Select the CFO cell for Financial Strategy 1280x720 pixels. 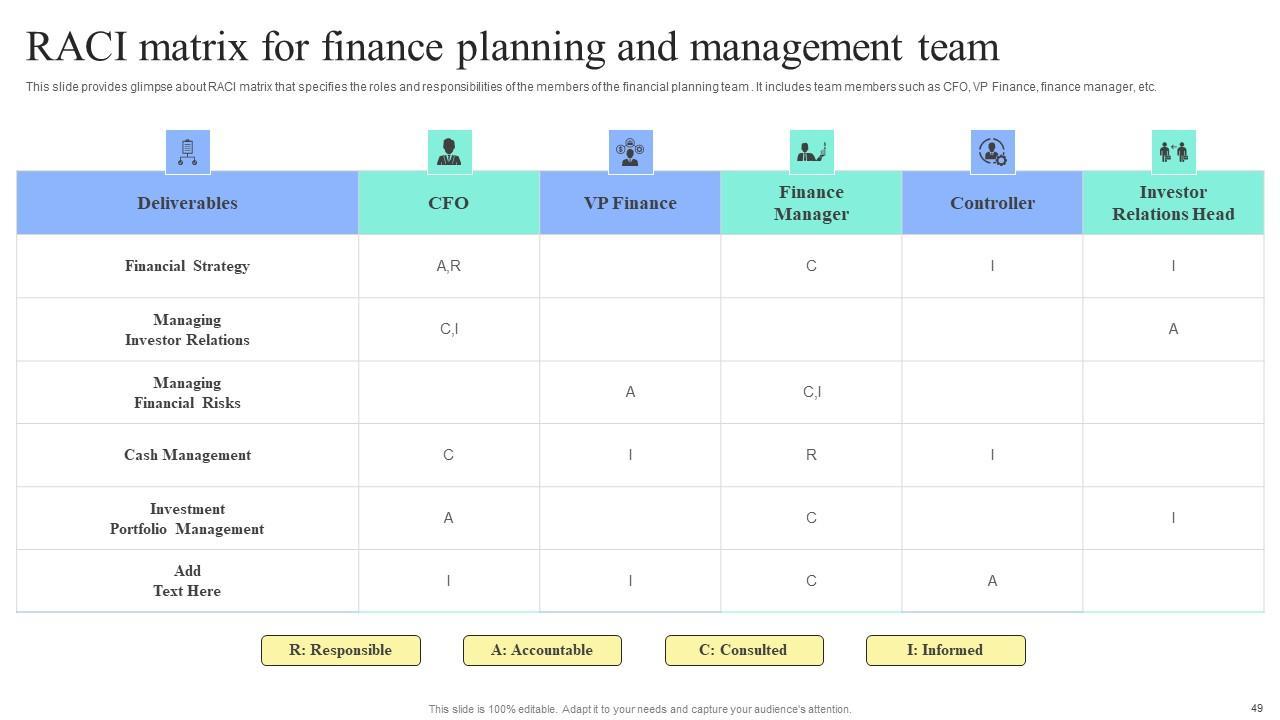tap(449, 266)
